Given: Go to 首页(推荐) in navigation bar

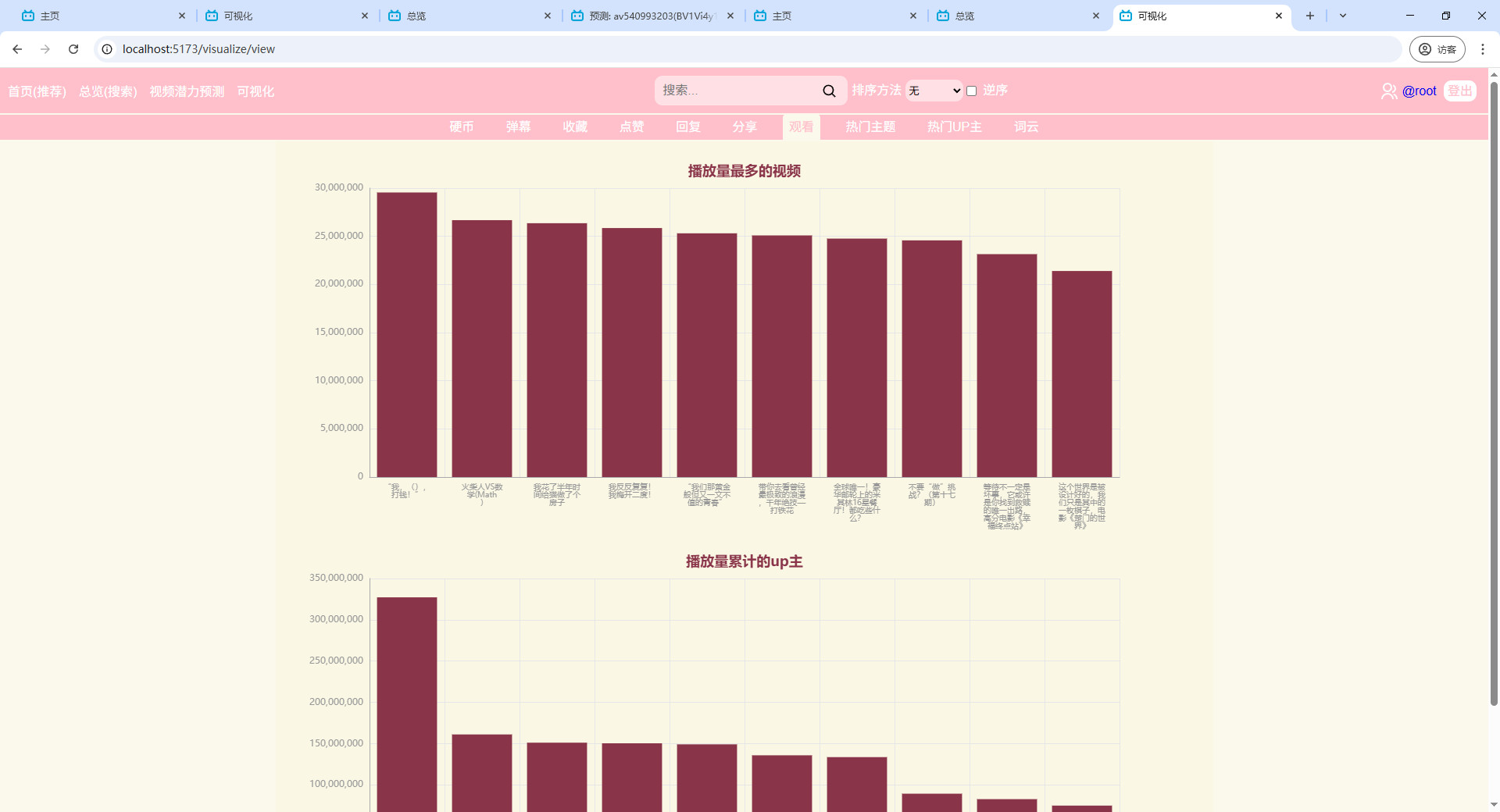Looking at the screenshot, I should (x=37, y=91).
